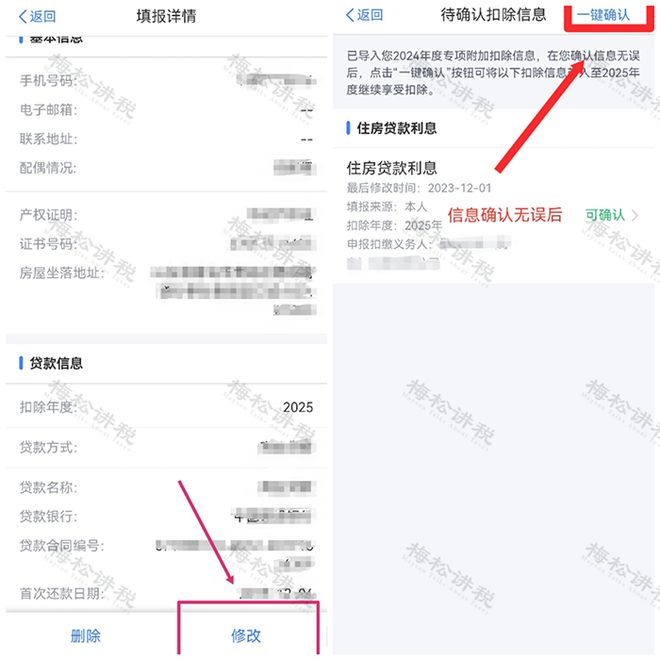Expand the chevron next to 可确认
The height and width of the screenshot is (660, 660).
tap(635, 215)
